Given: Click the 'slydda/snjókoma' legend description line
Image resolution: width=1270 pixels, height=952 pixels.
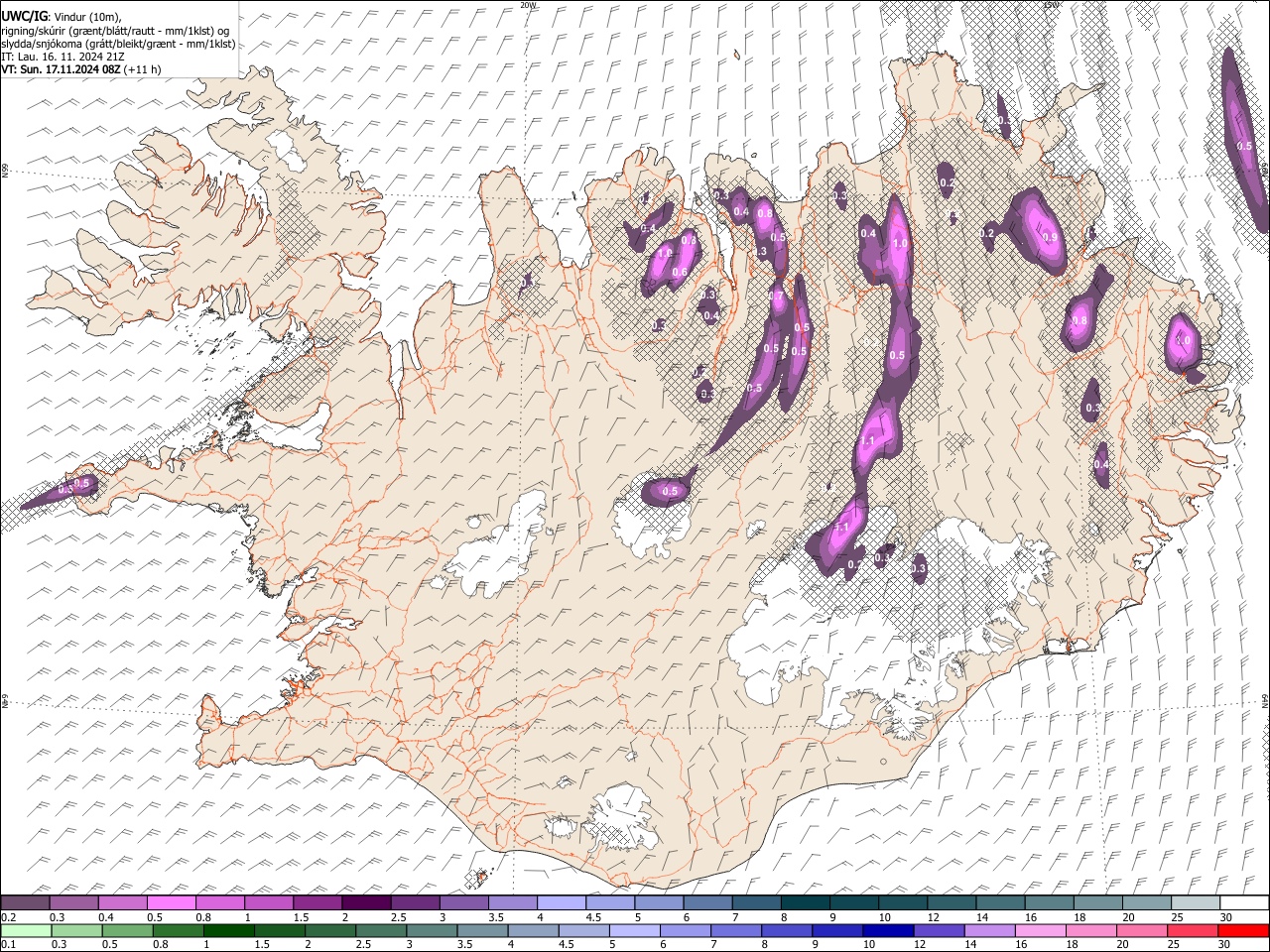Looking at the screenshot, I should [x=118, y=44].
